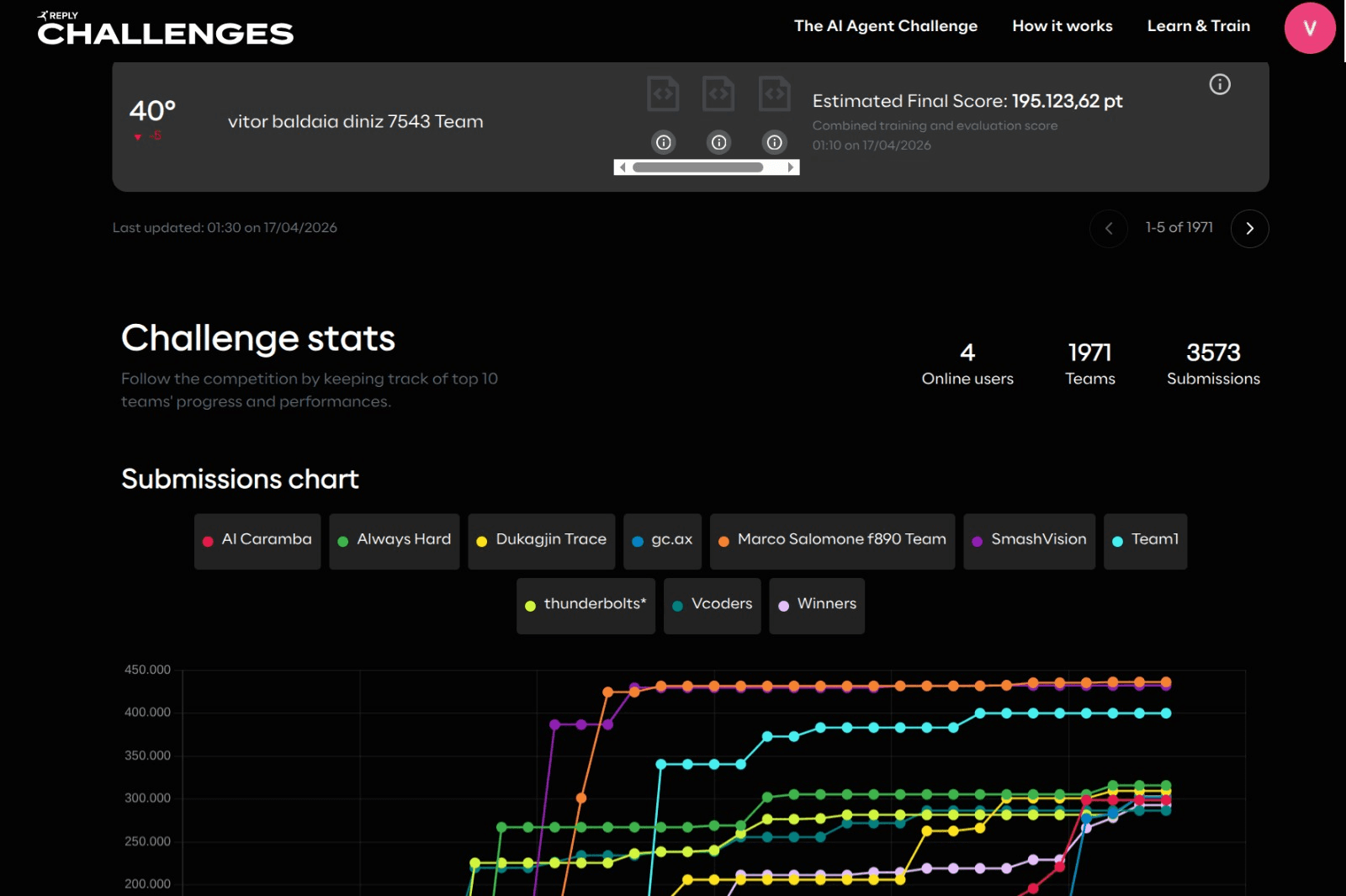This screenshot has width=1346, height=896.
Task: Open info icon under the first code file
Action: (x=664, y=142)
